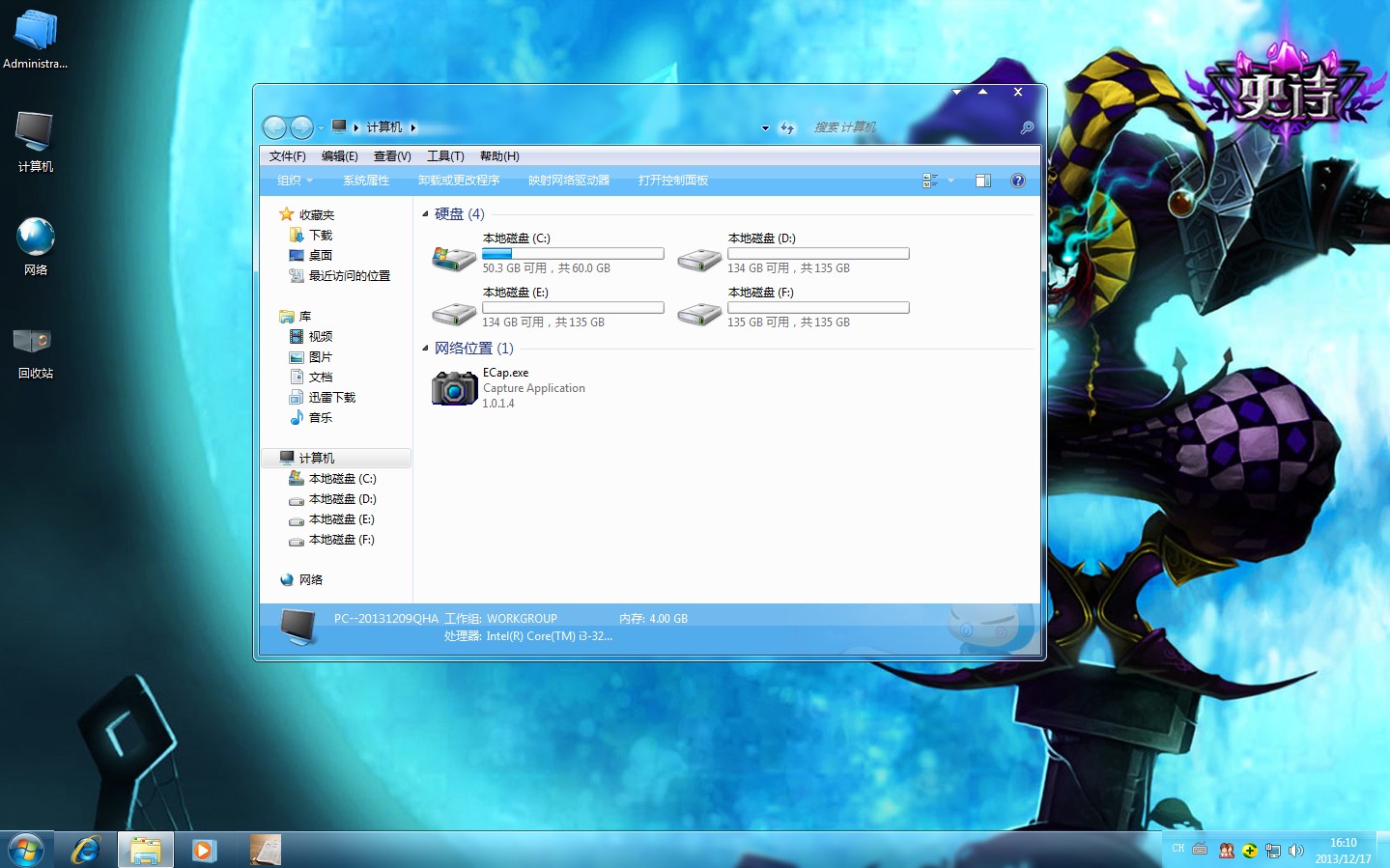Open the Explorer help button

point(1017,181)
